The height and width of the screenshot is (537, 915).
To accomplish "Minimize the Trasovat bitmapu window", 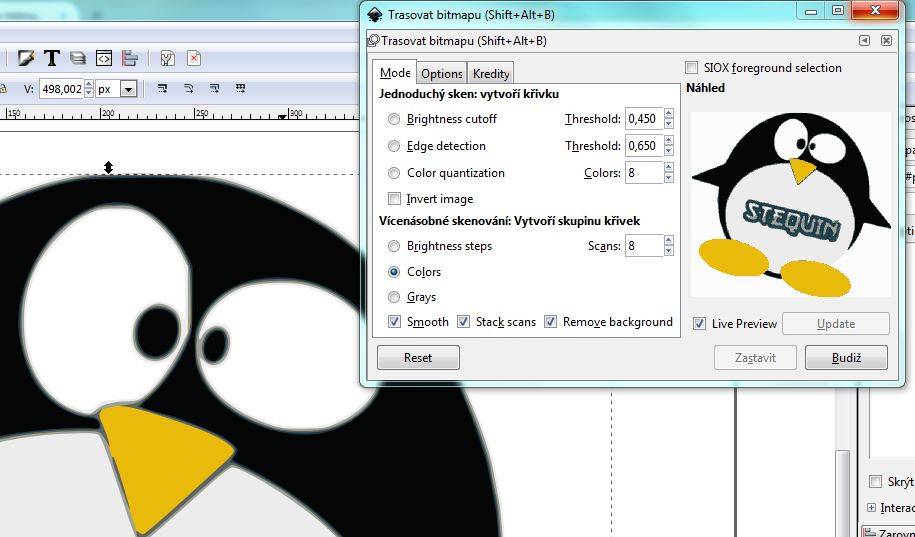I will 811,11.
